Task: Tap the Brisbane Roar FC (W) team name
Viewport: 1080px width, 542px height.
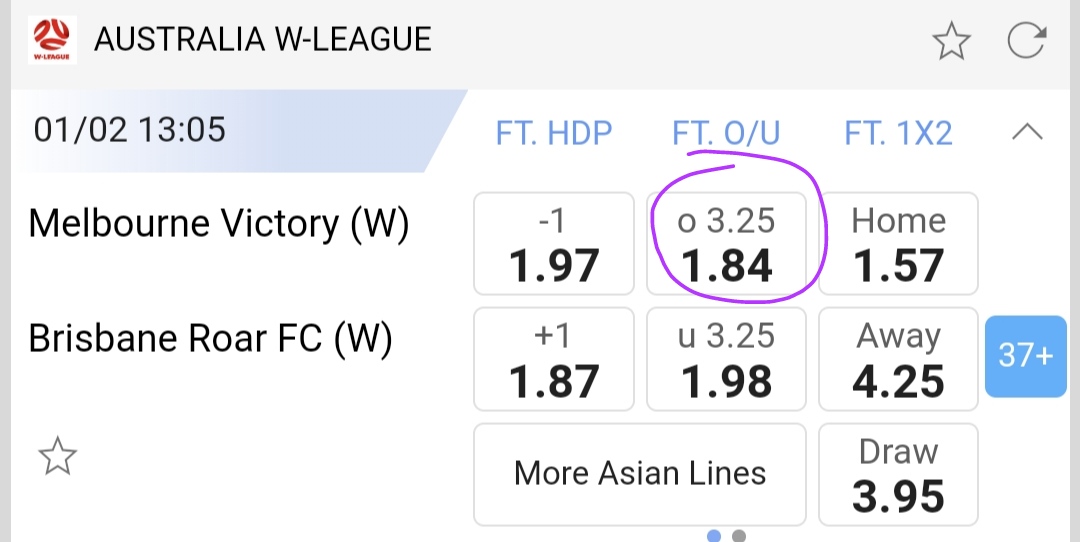Action: (211, 340)
